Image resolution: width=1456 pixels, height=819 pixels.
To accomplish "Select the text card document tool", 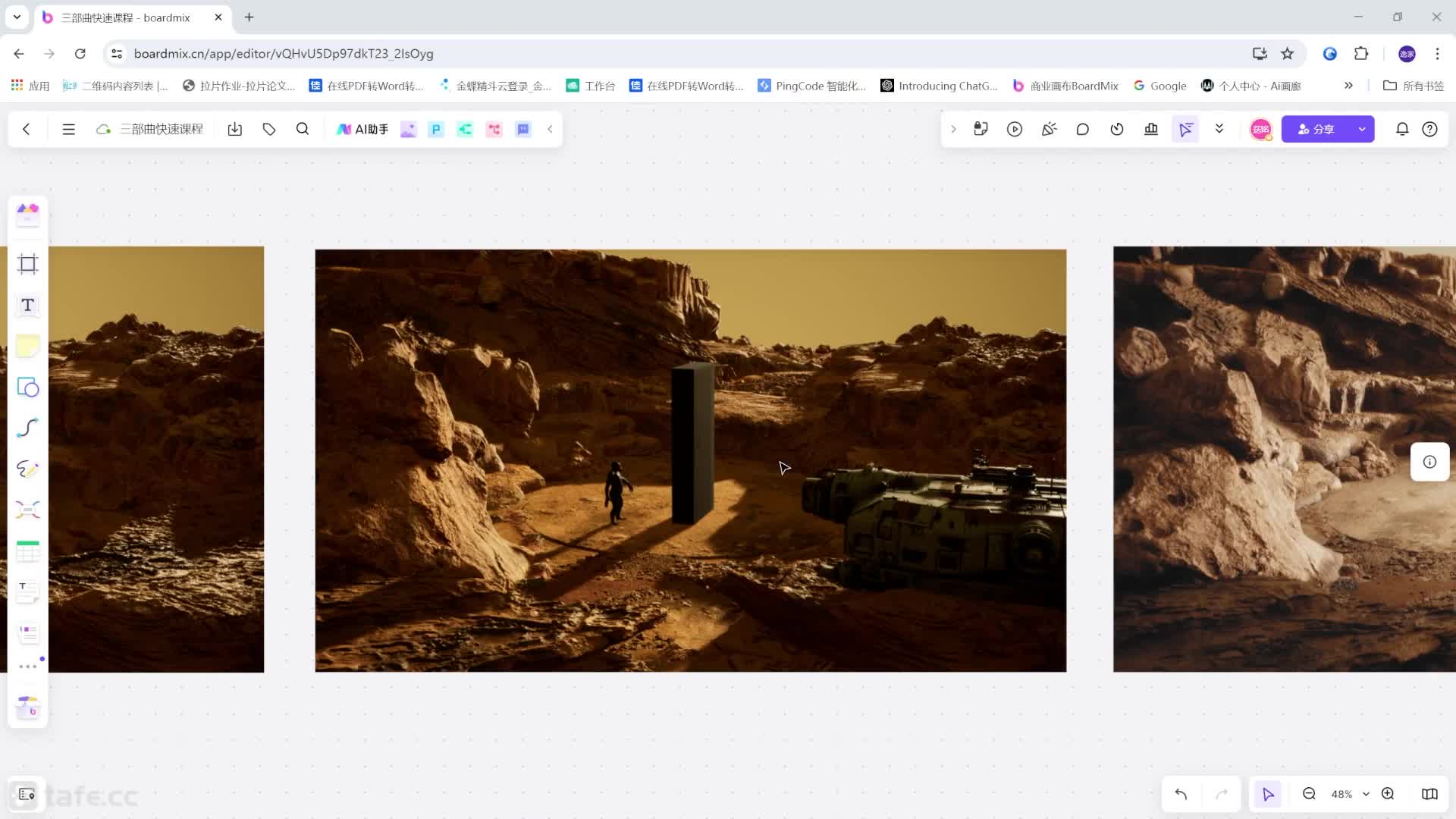I will (28, 592).
